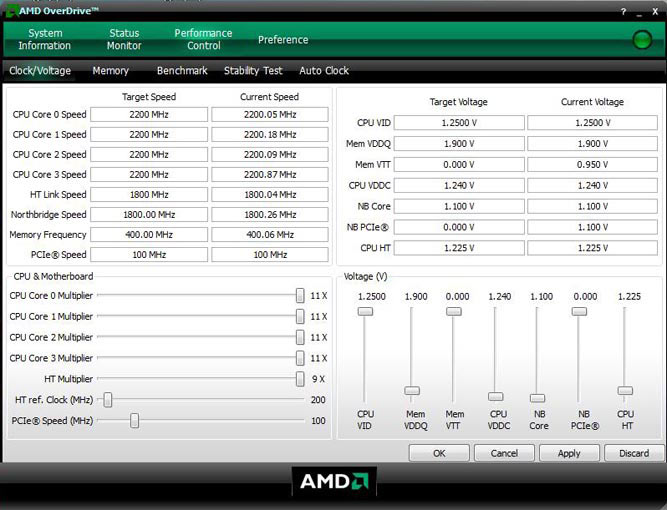Open the Stability Test subtab
This screenshot has height=510, width=667.
tap(253, 71)
